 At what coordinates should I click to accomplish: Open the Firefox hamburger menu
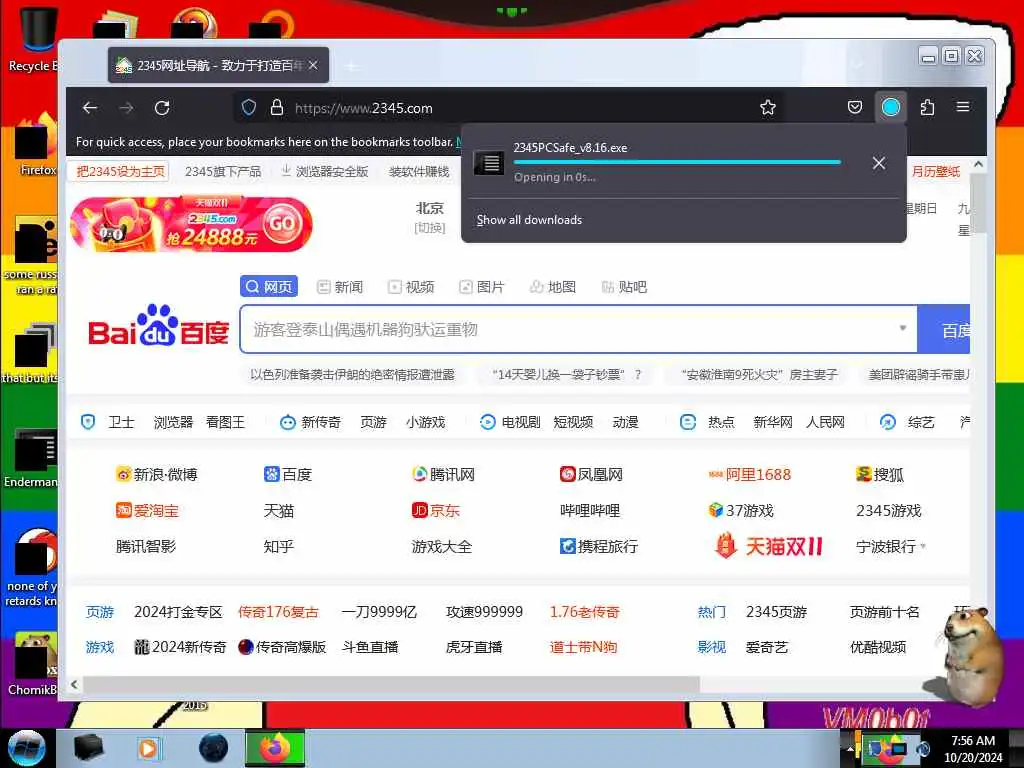[963, 107]
